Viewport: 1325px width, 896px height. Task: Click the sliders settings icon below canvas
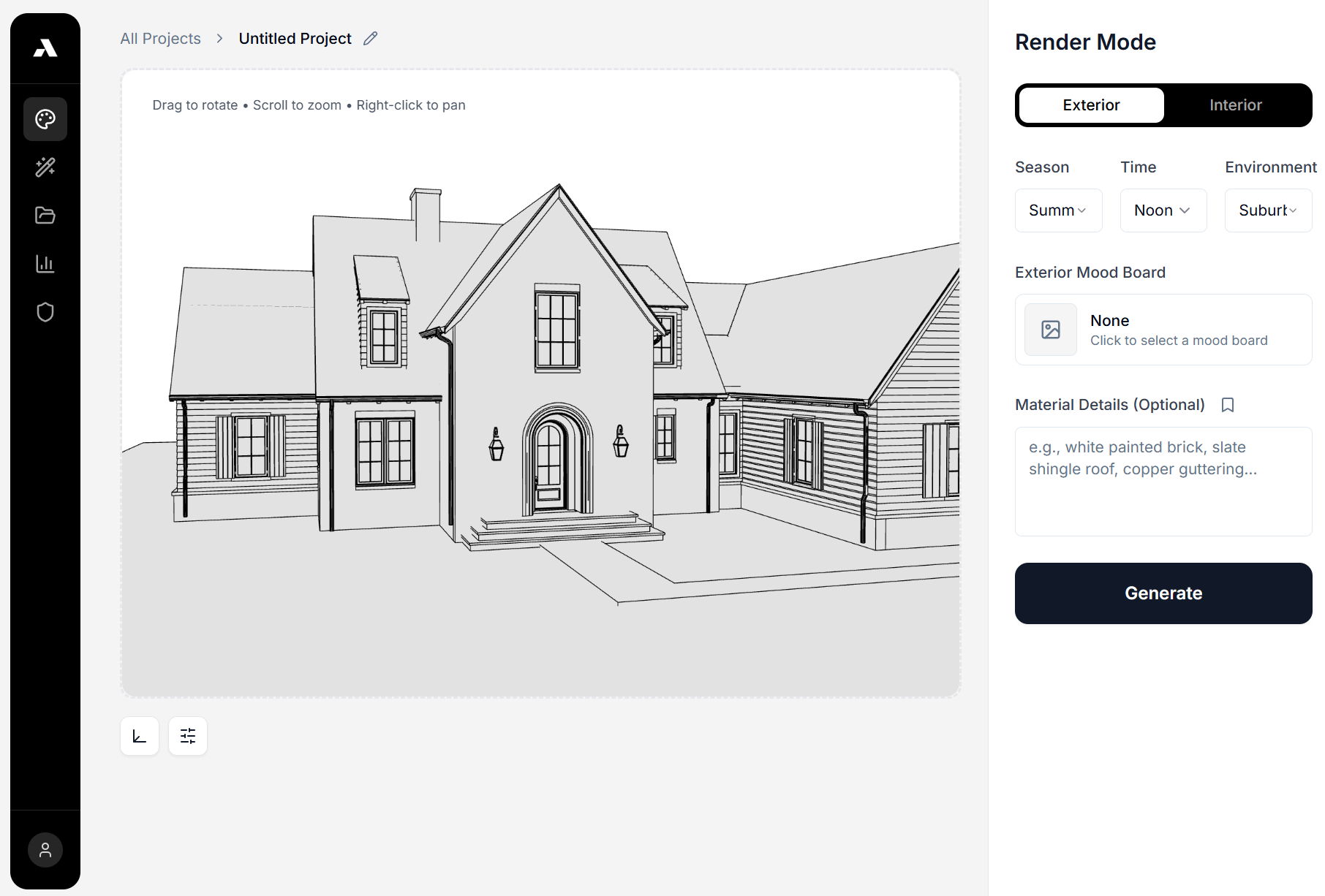187,736
